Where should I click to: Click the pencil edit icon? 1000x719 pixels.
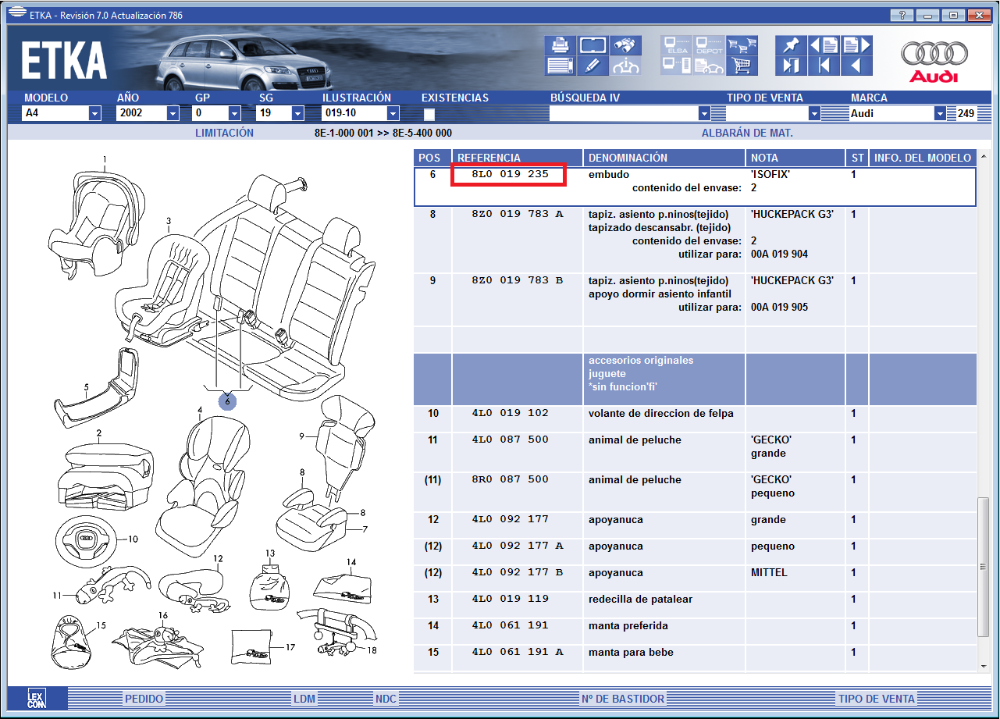[x=592, y=65]
